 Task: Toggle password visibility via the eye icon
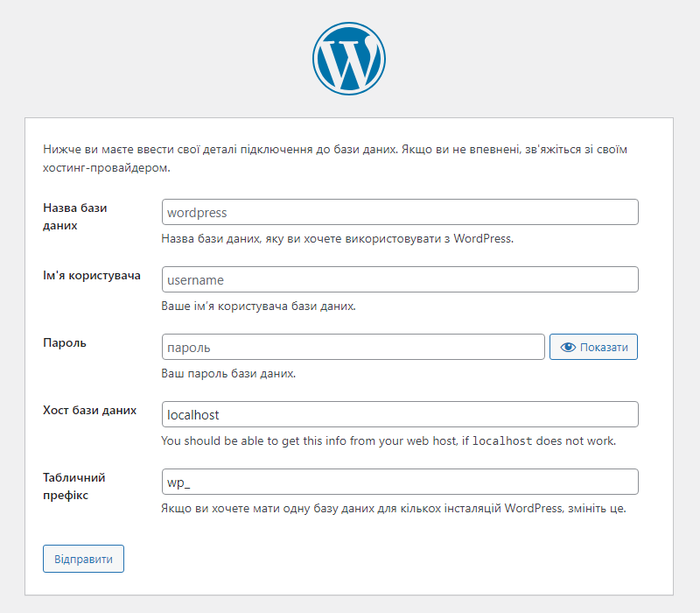(x=568, y=347)
